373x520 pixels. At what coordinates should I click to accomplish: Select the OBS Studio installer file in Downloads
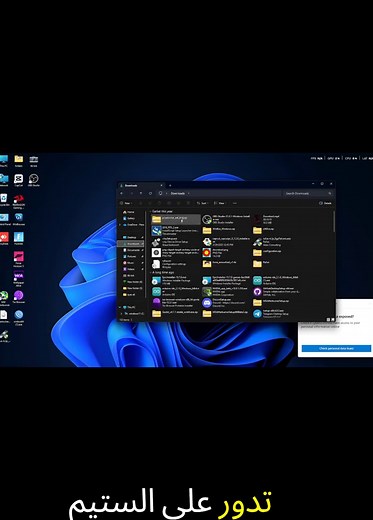tap(227, 219)
